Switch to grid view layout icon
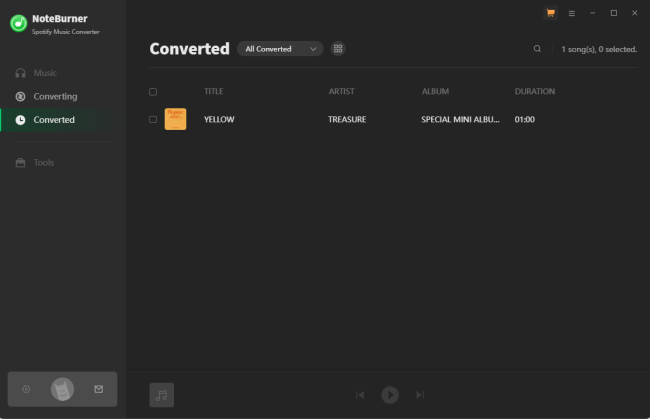The image size is (650, 419). 338,49
